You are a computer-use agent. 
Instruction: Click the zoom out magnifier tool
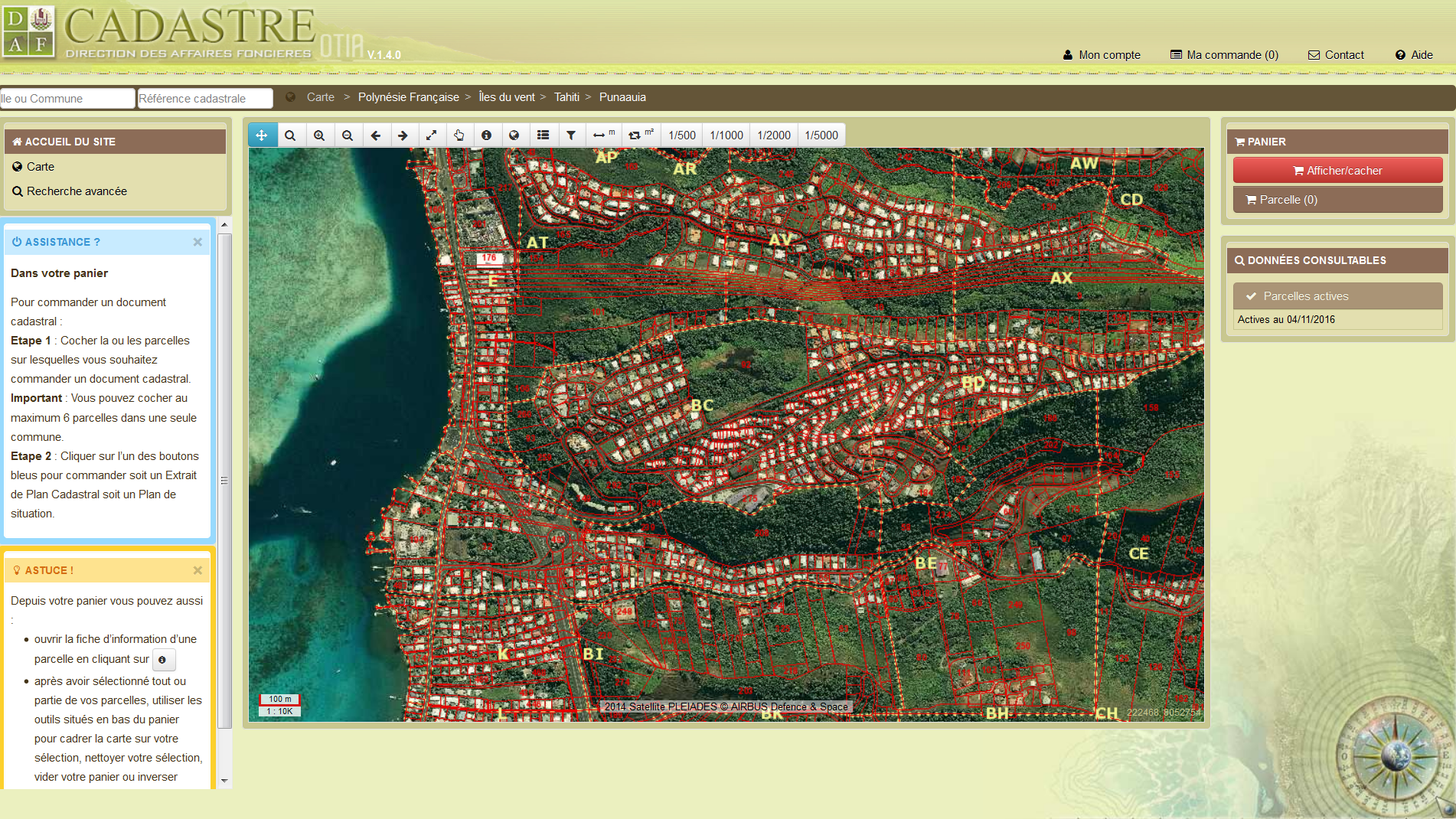coord(348,135)
